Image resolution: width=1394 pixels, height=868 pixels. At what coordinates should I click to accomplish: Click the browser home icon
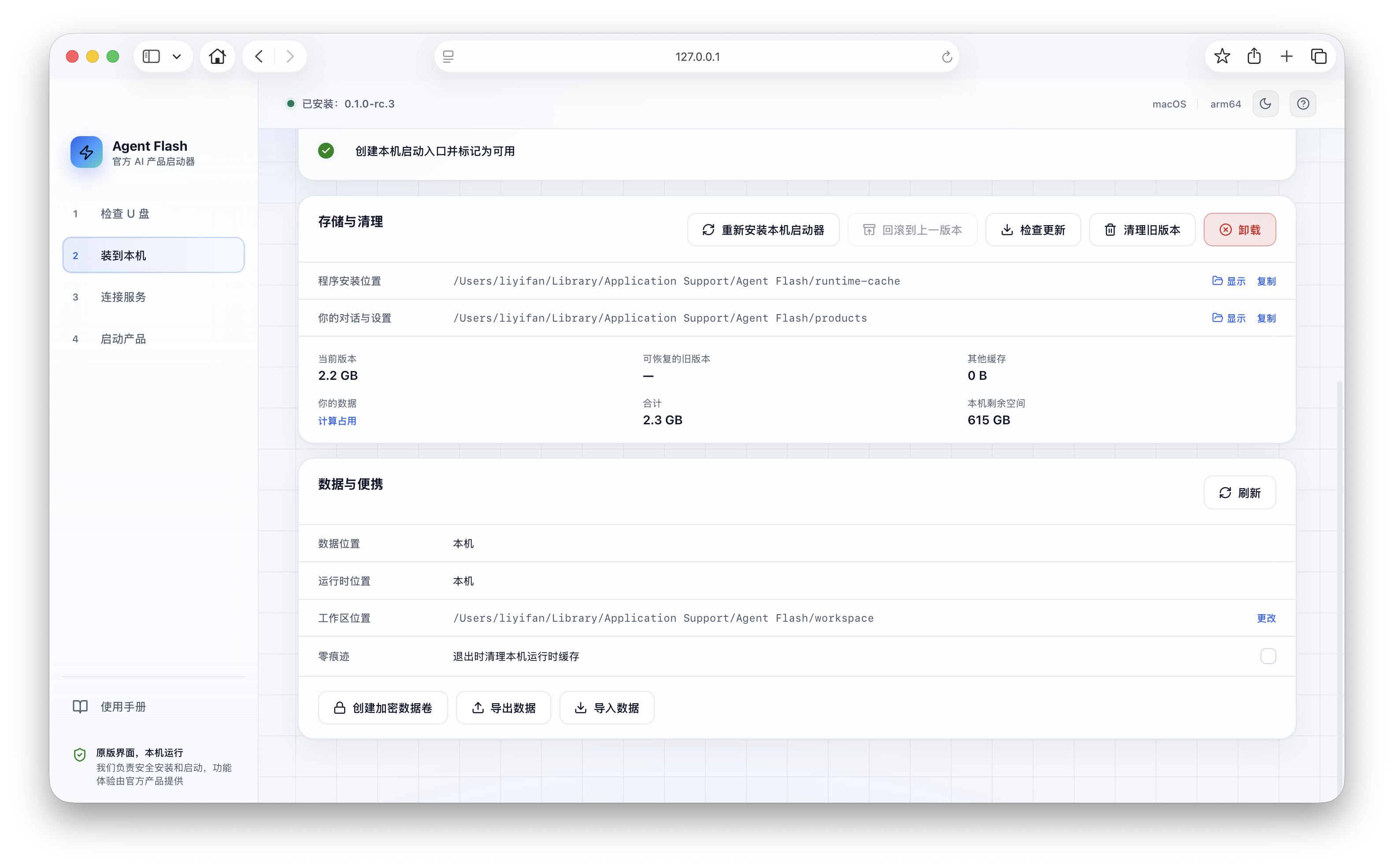pos(218,56)
